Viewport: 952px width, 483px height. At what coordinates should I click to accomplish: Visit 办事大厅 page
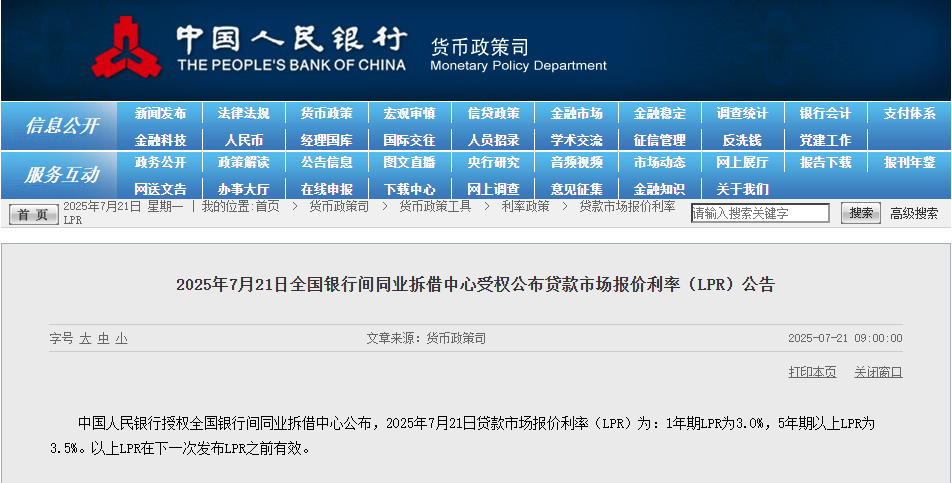coord(243,189)
